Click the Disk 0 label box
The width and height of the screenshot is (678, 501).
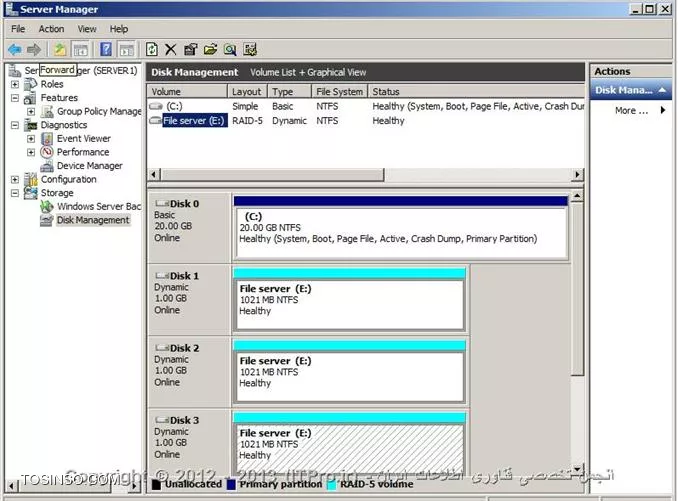click(189, 227)
